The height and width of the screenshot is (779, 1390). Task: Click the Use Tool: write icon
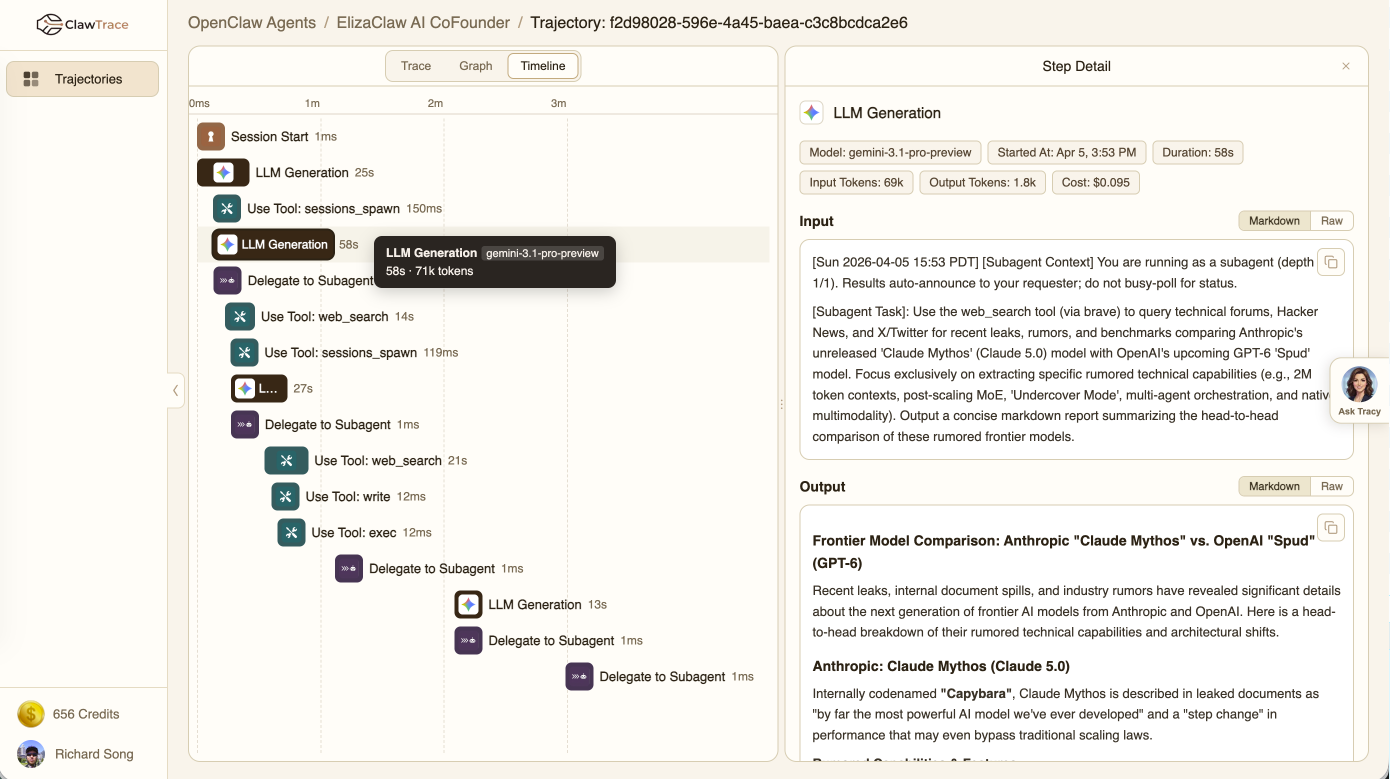(x=286, y=496)
